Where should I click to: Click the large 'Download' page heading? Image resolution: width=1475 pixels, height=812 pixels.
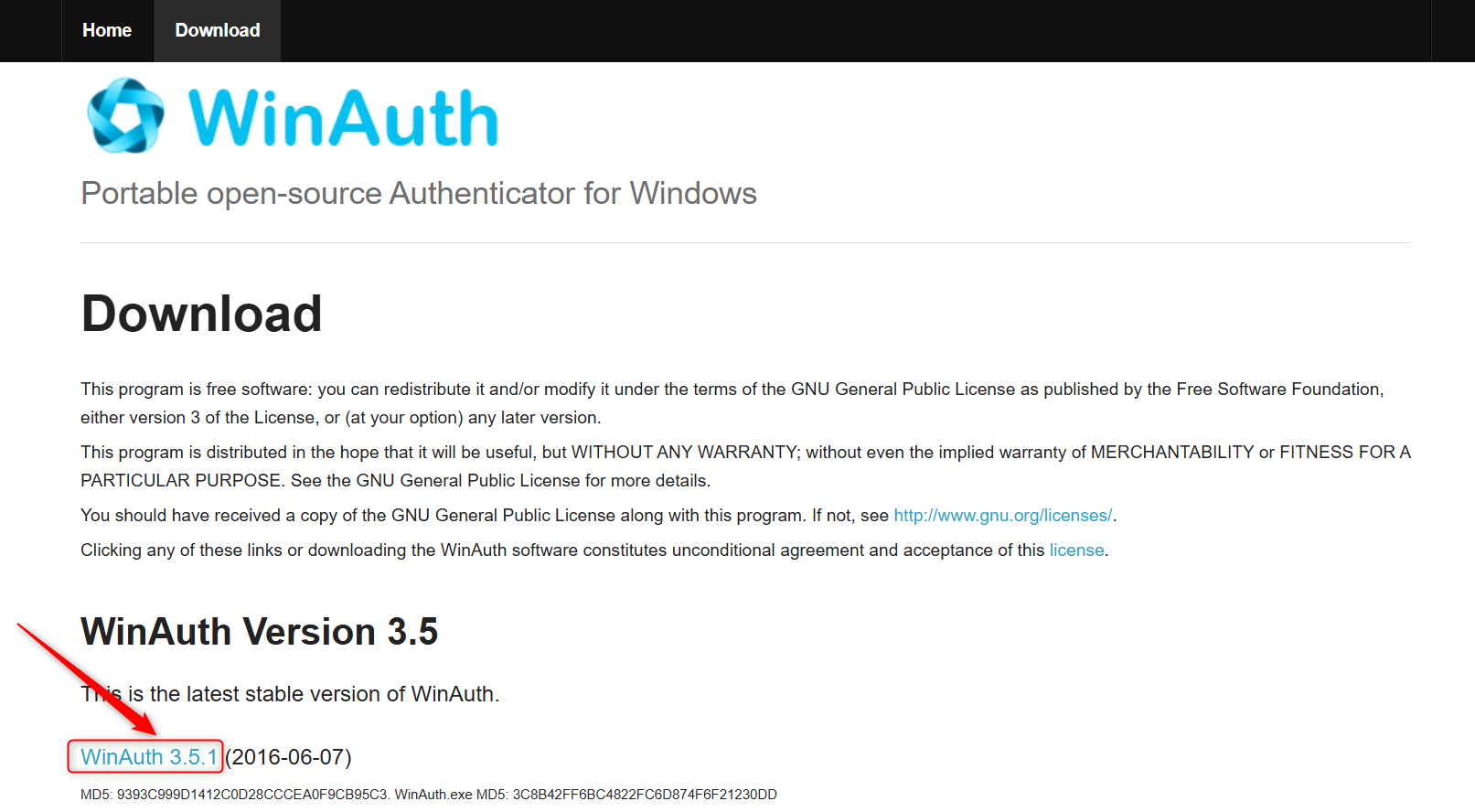(x=201, y=314)
